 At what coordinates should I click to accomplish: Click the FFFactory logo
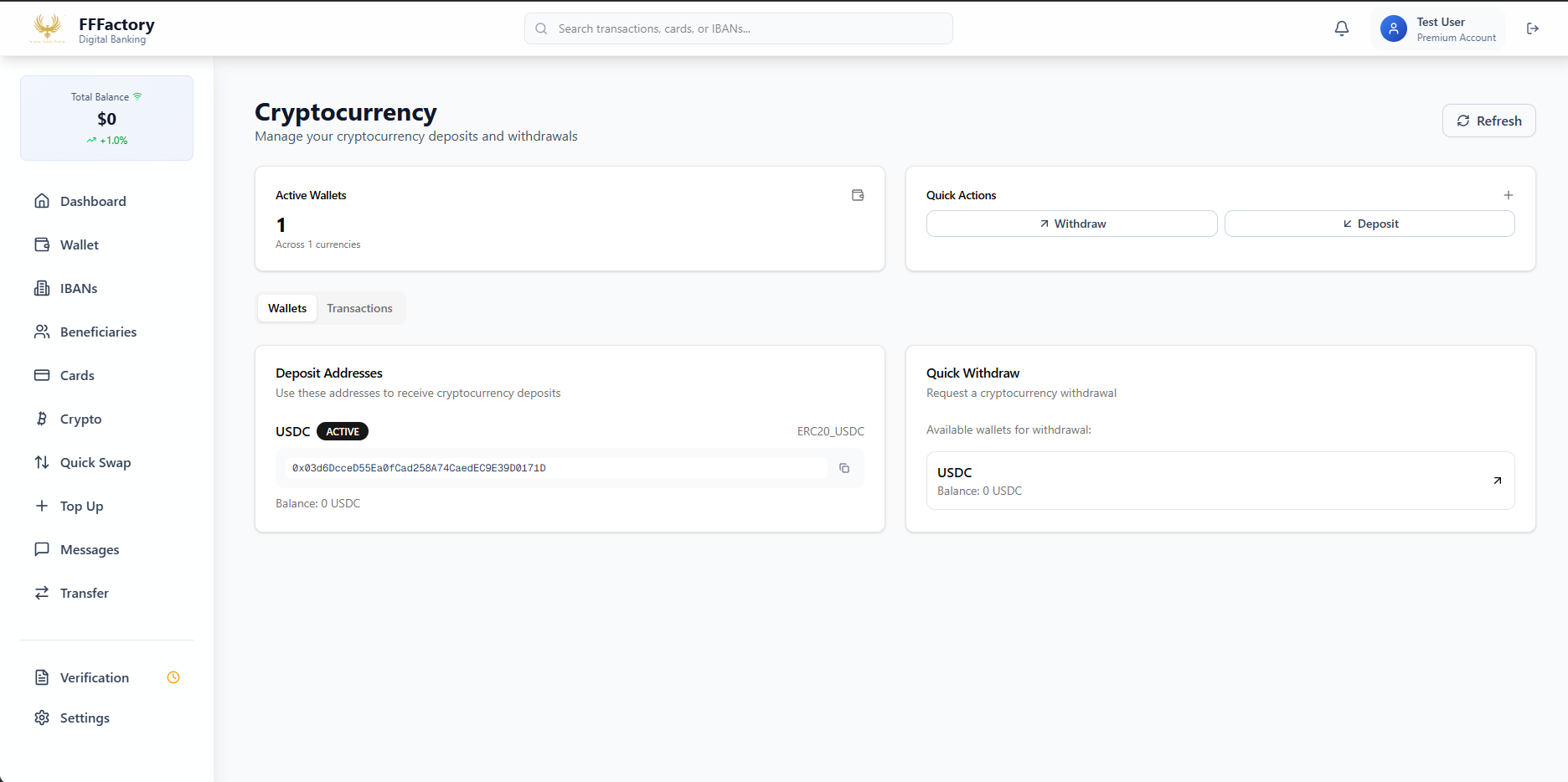(48, 28)
